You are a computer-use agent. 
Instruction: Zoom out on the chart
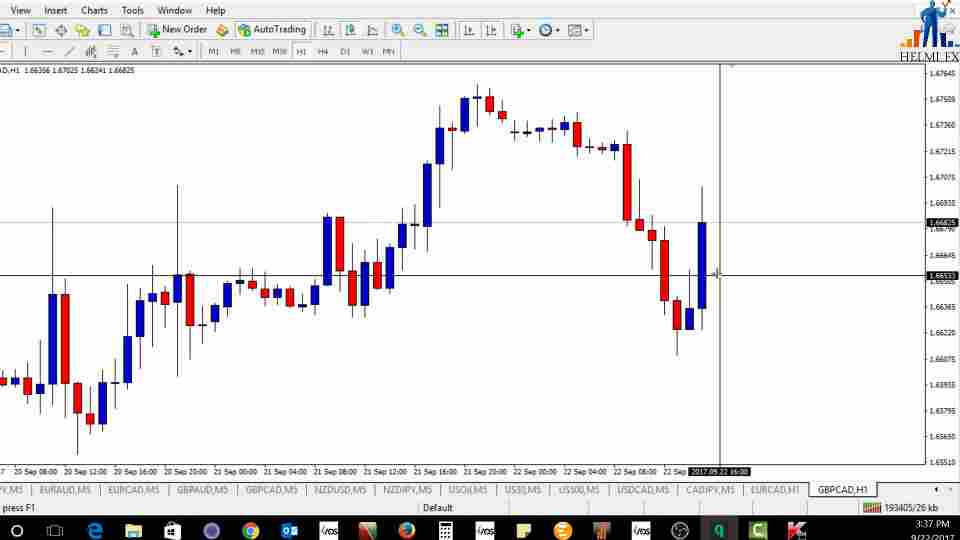point(419,30)
